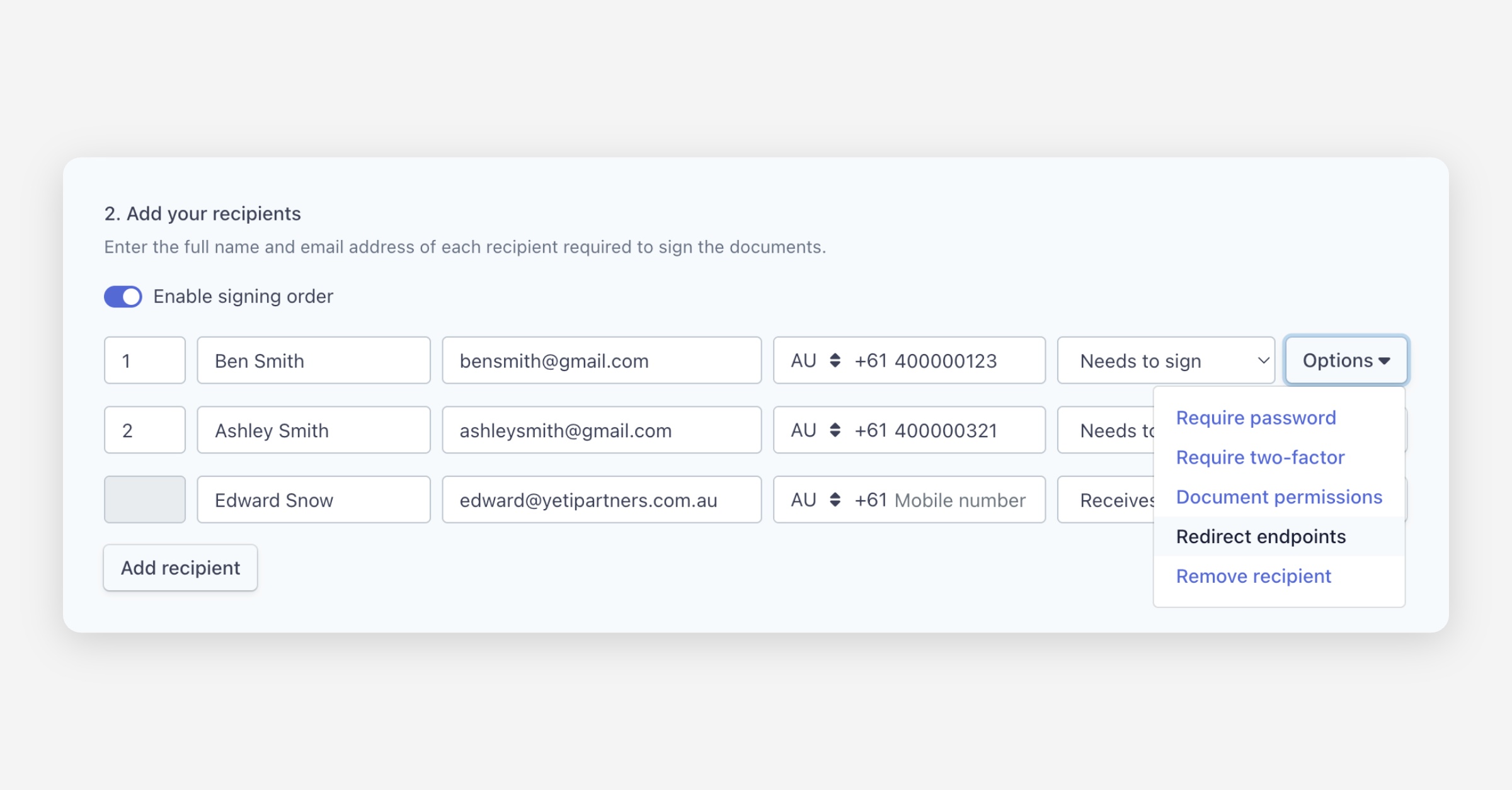The height and width of the screenshot is (790, 1512).
Task: Open country code selector for Ashley Smith
Action: 815,430
